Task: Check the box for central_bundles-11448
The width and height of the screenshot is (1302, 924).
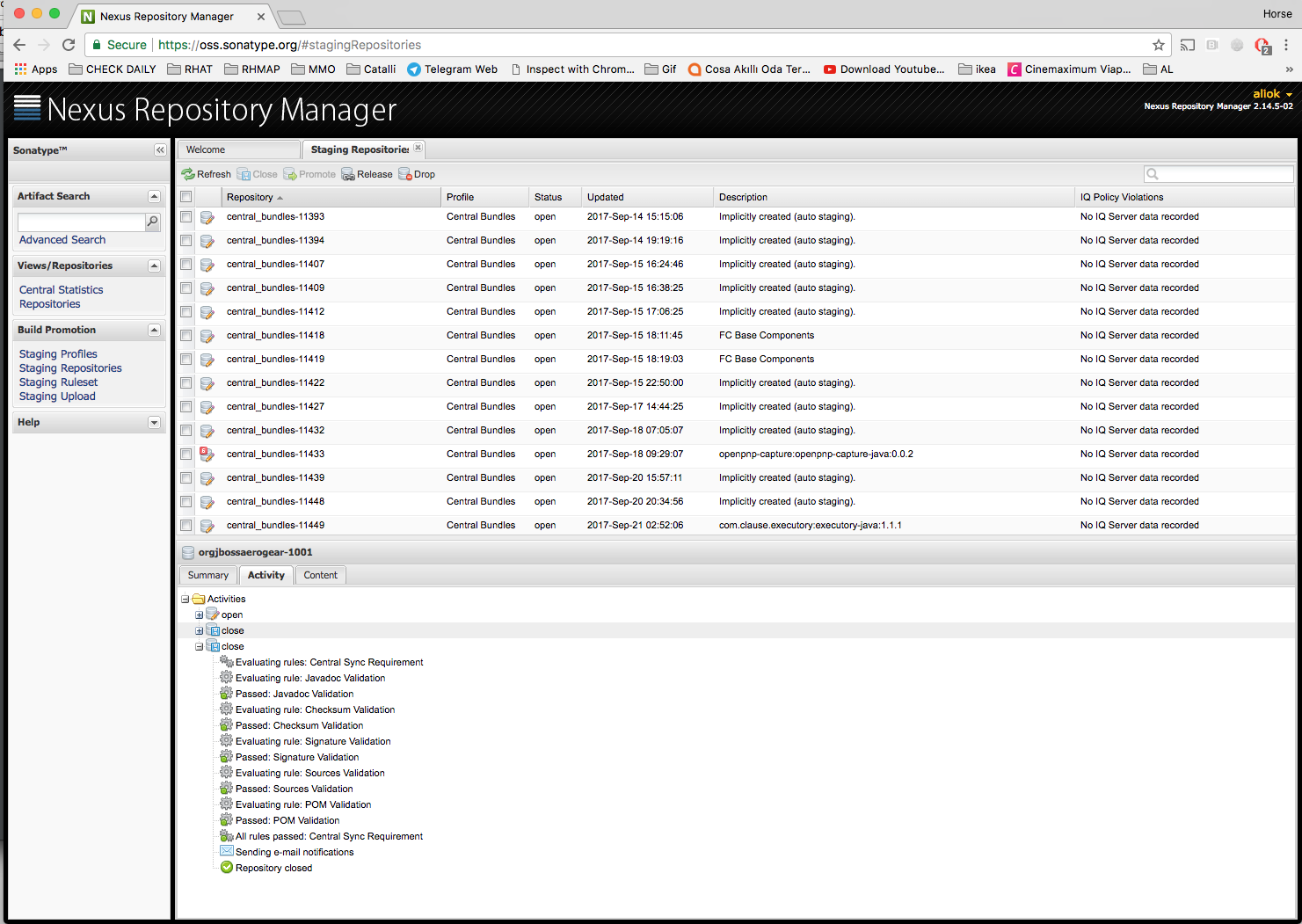Action: click(186, 501)
